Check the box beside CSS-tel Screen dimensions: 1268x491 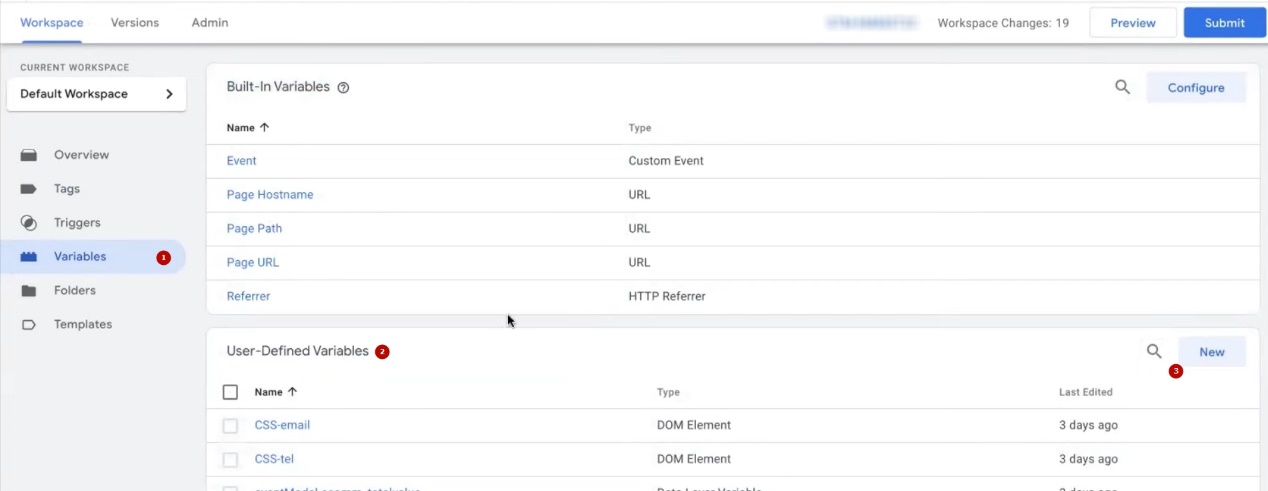click(230, 460)
